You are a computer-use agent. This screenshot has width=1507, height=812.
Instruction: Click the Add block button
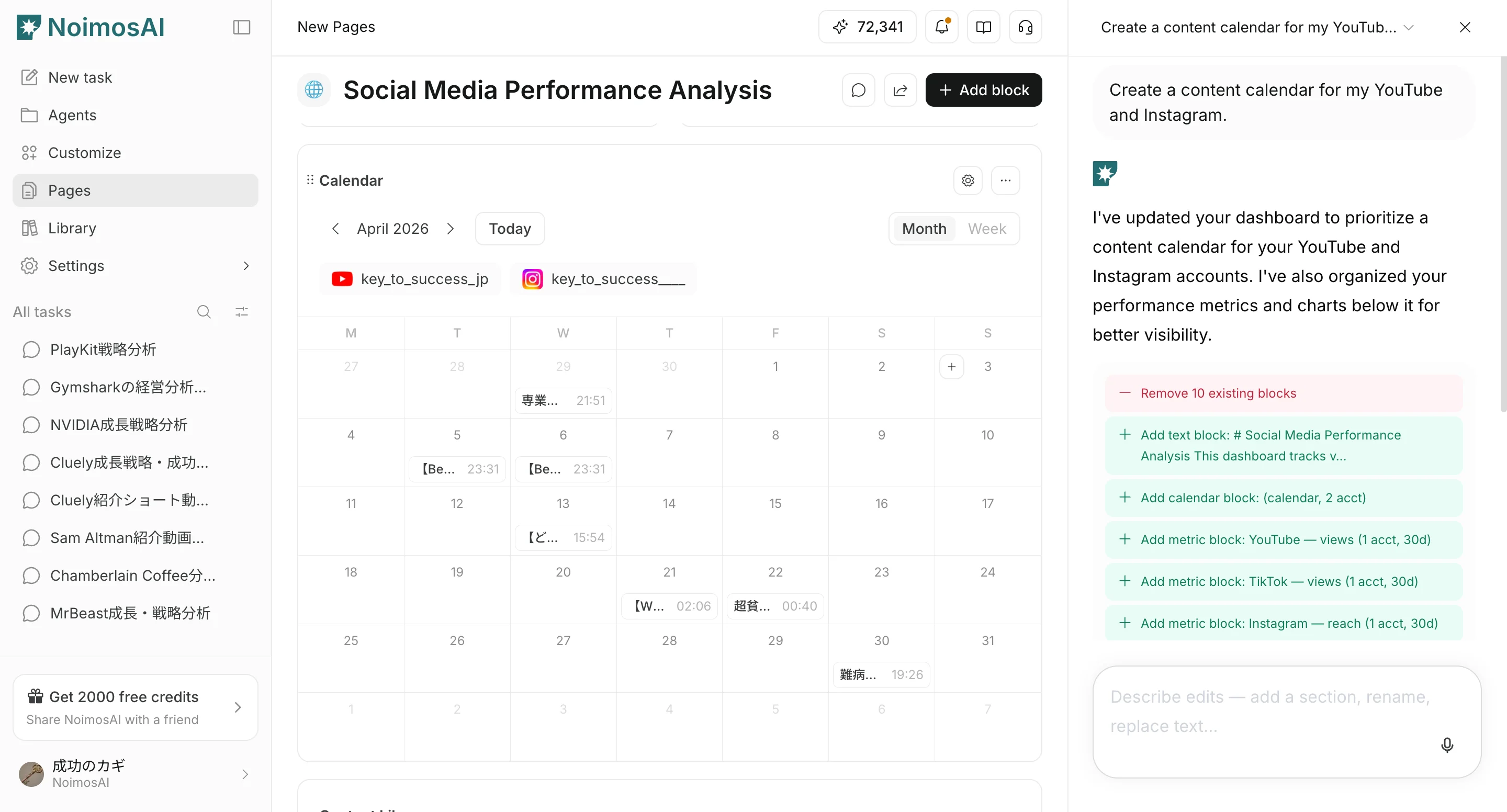(983, 90)
